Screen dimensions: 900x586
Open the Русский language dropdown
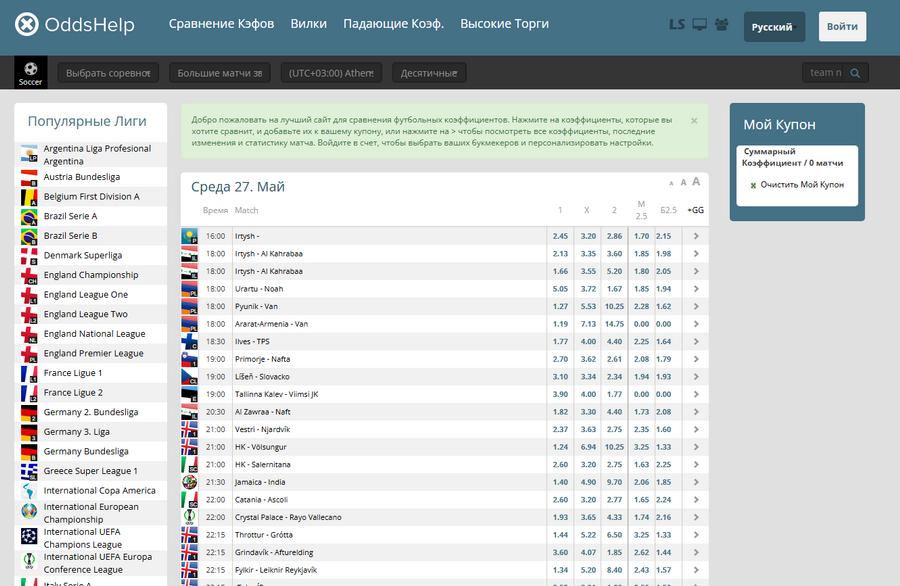[774, 27]
